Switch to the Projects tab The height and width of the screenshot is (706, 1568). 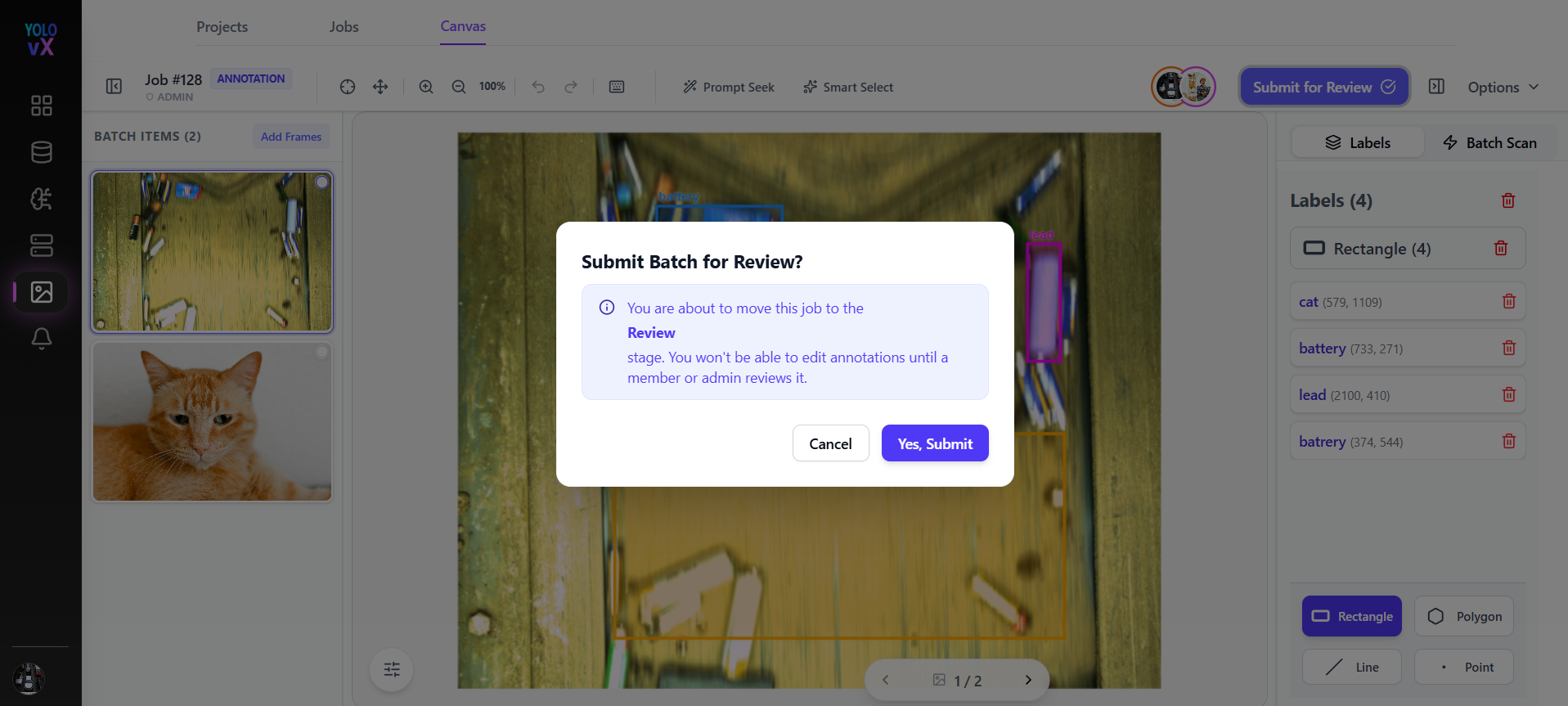222,26
